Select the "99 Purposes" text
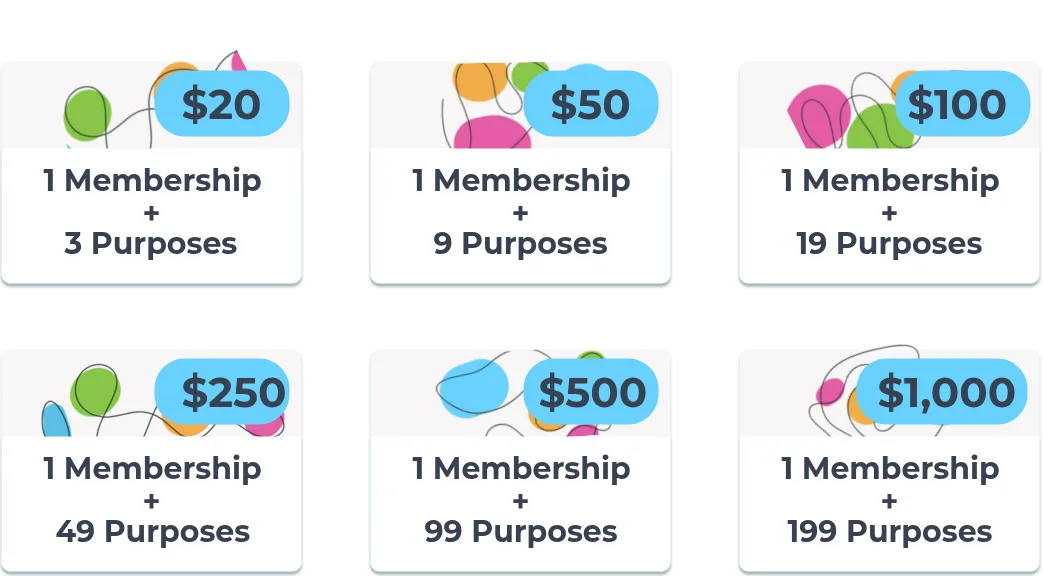1044x576 pixels. (x=521, y=531)
